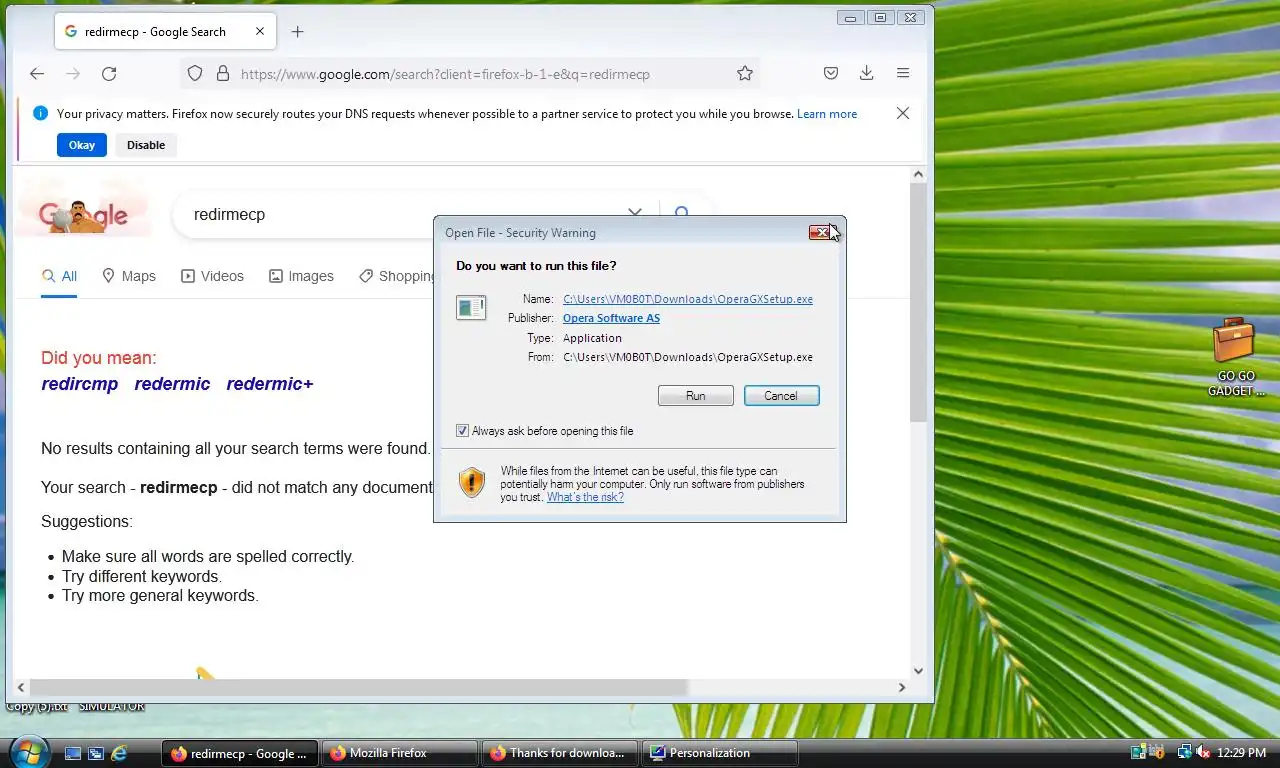Viewport: 1280px width, 768px height.
Task: Click the vertical scrollbar thumb
Action: click(x=918, y=302)
